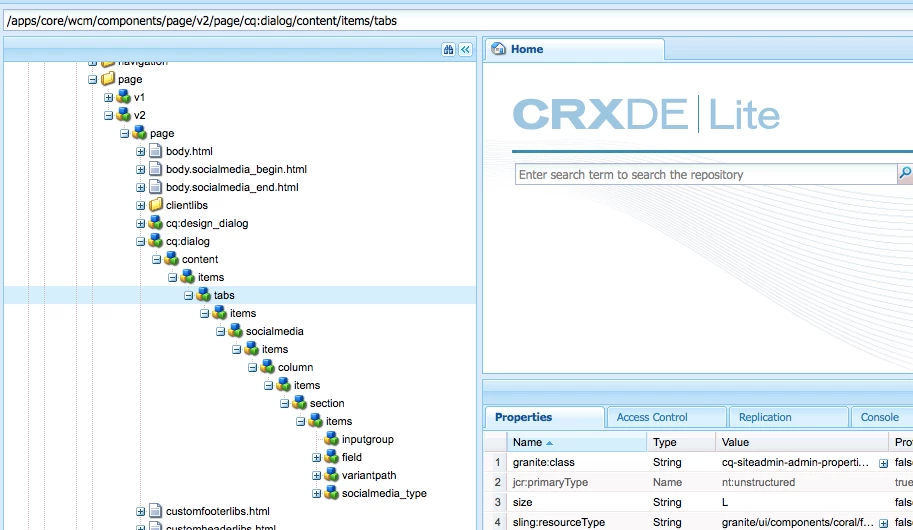
Task: Click the page folder icon
Action: pyautogui.click(x=108, y=79)
